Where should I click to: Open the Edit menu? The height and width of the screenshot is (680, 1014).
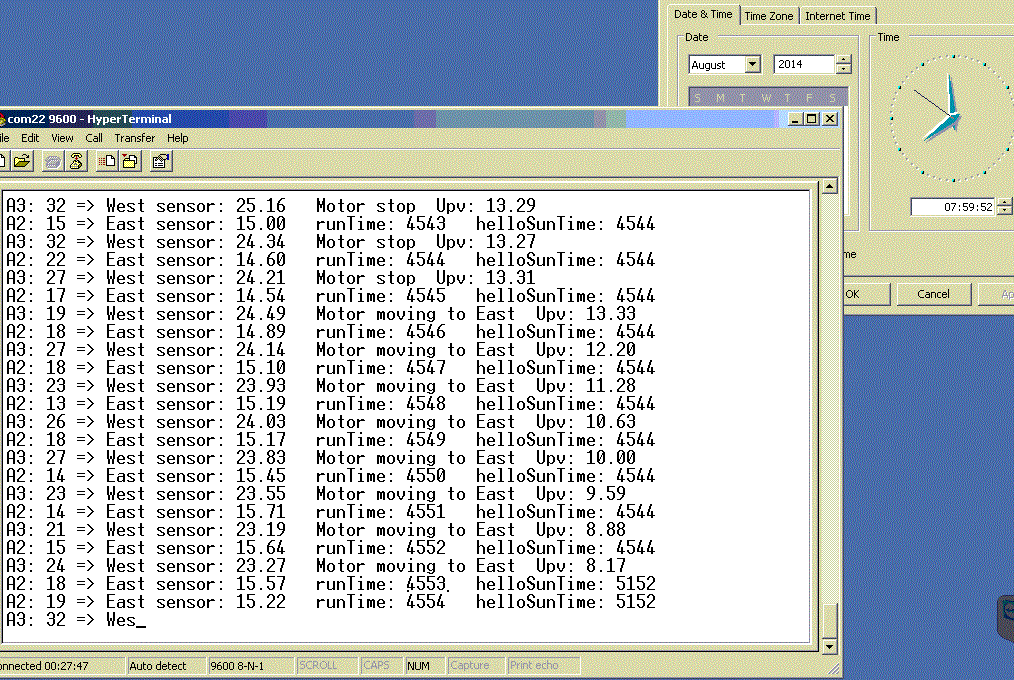coord(30,138)
